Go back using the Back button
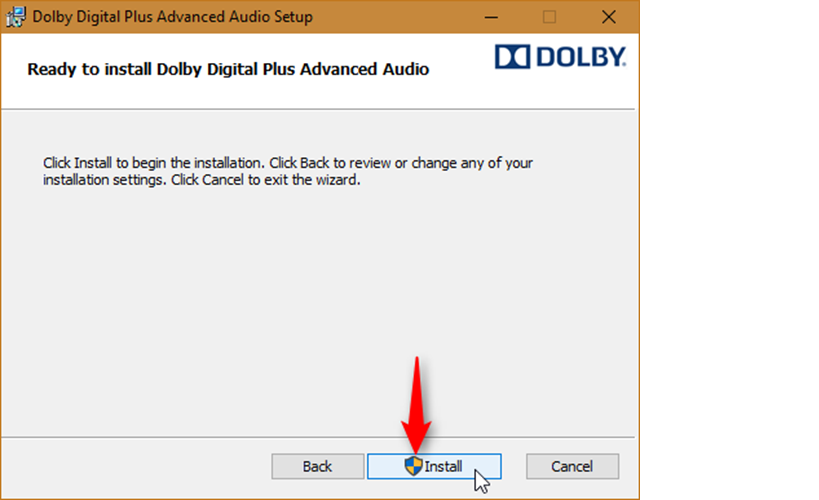This screenshot has height=500, width=819. coord(318,466)
